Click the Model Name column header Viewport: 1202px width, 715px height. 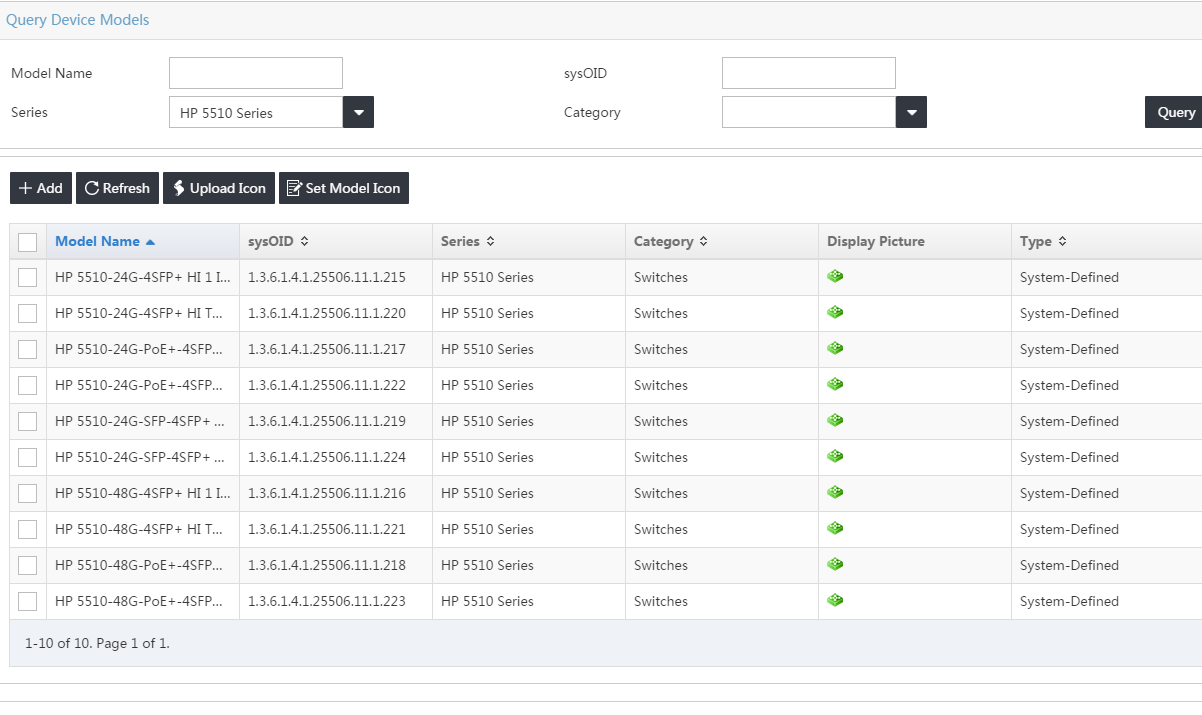(x=143, y=241)
